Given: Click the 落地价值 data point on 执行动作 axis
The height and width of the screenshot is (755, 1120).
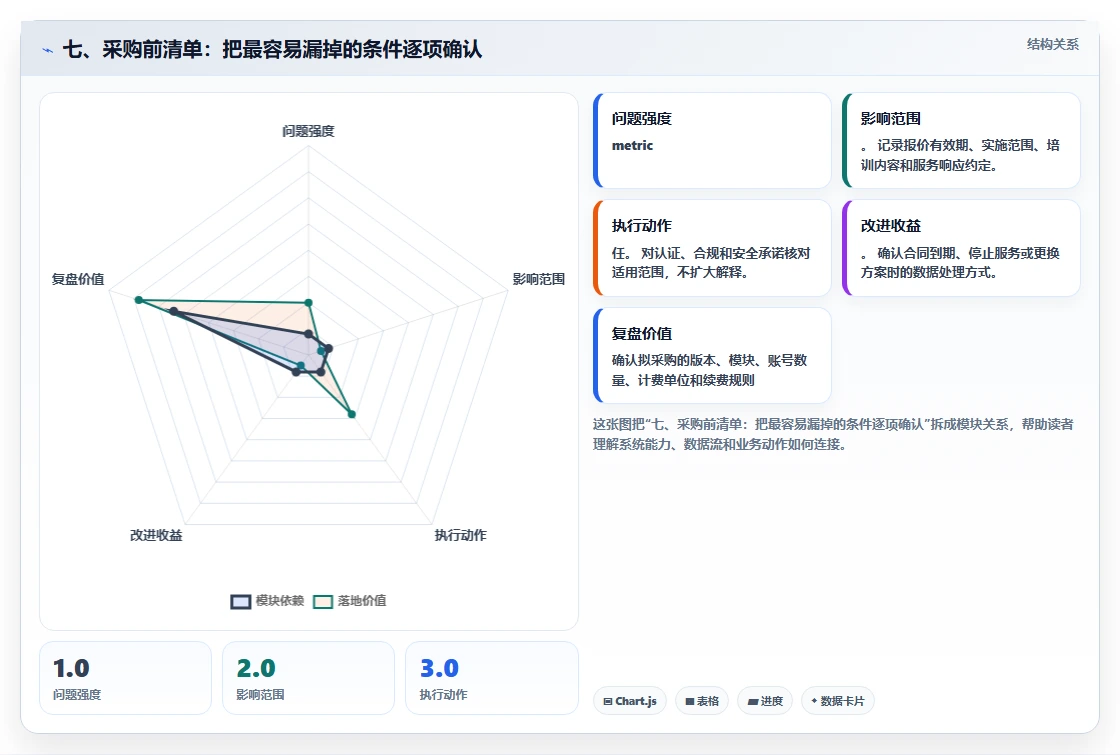Looking at the screenshot, I should pyautogui.click(x=351, y=414).
